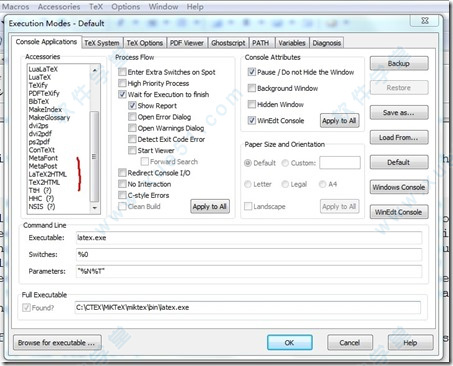Switch to the Ghostscript tab
This screenshot has width=453, height=366.
228,43
